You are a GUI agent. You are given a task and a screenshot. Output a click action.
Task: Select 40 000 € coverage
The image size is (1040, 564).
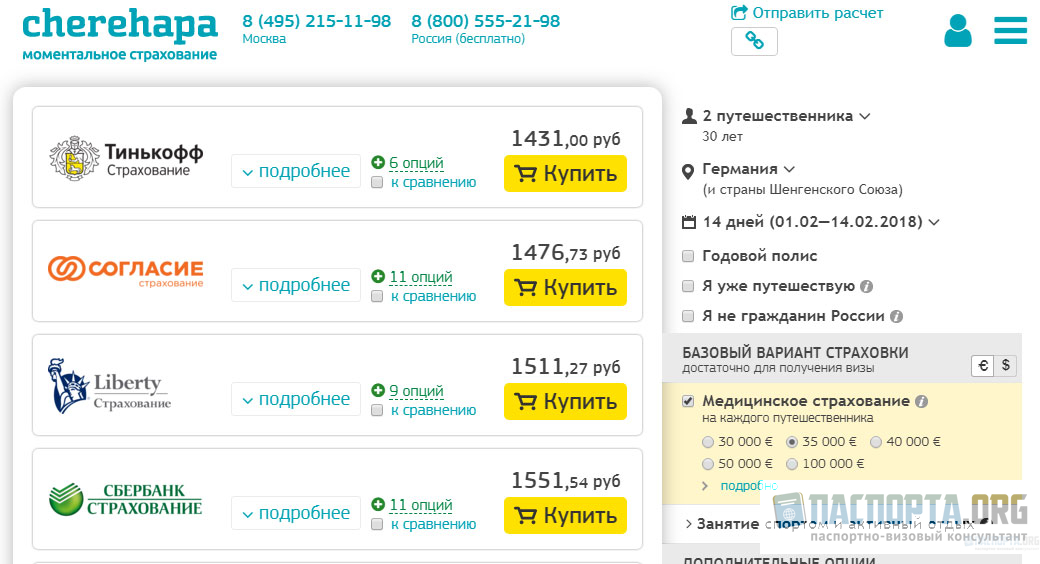876,442
